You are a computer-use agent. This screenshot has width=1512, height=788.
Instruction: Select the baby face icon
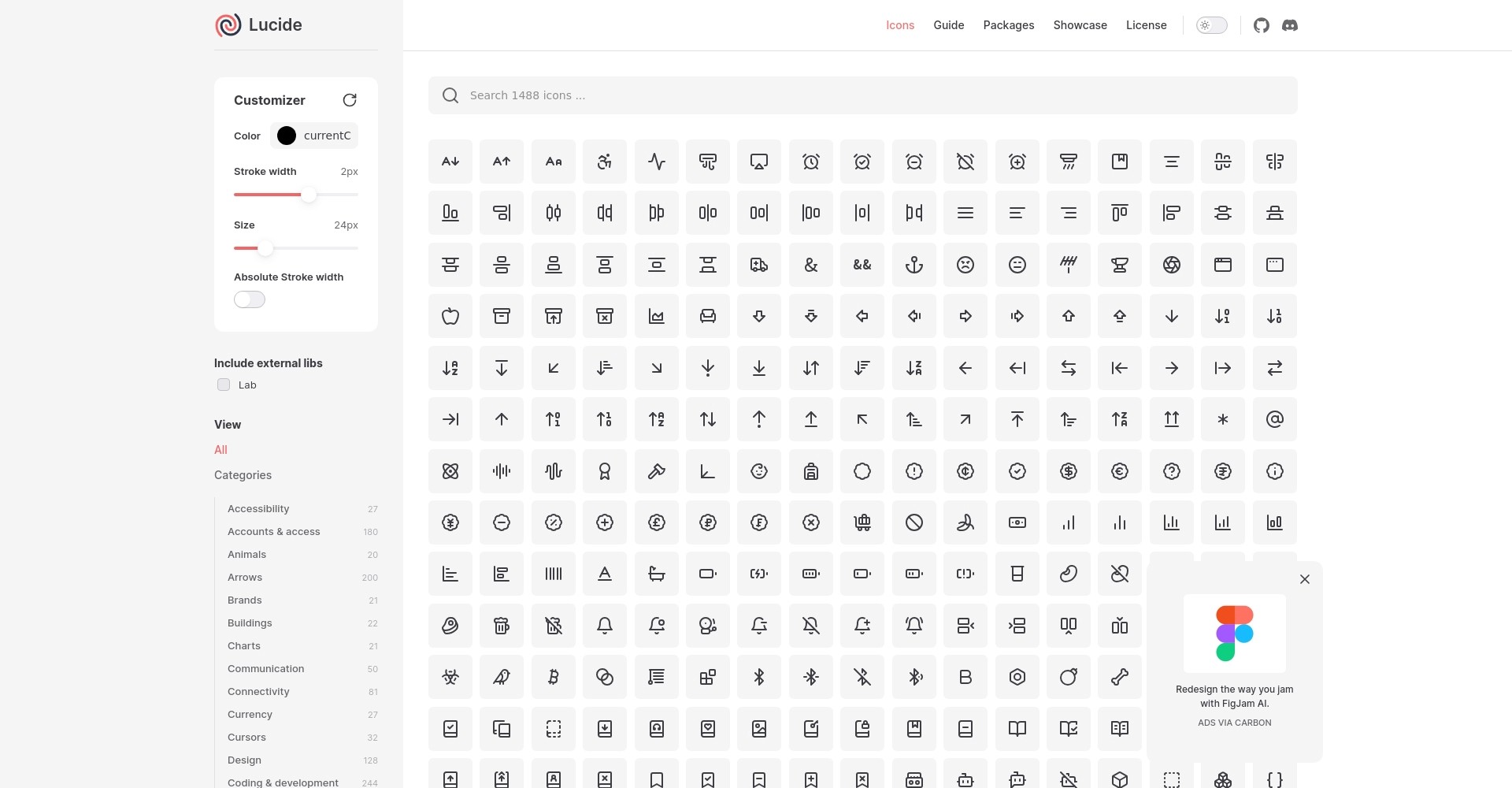[759, 471]
